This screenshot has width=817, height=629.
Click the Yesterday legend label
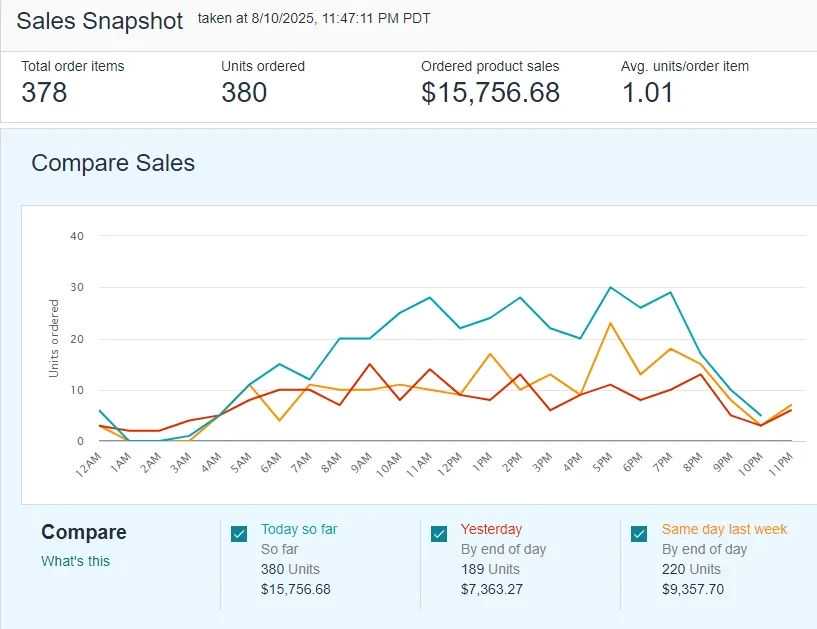pos(491,529)
